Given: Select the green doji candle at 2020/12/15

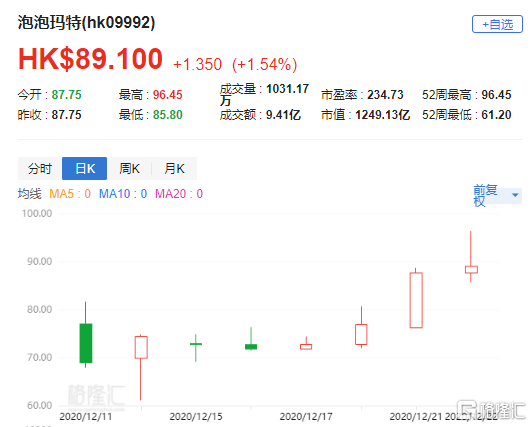Looking at the screenshot, I should point(196,344).
